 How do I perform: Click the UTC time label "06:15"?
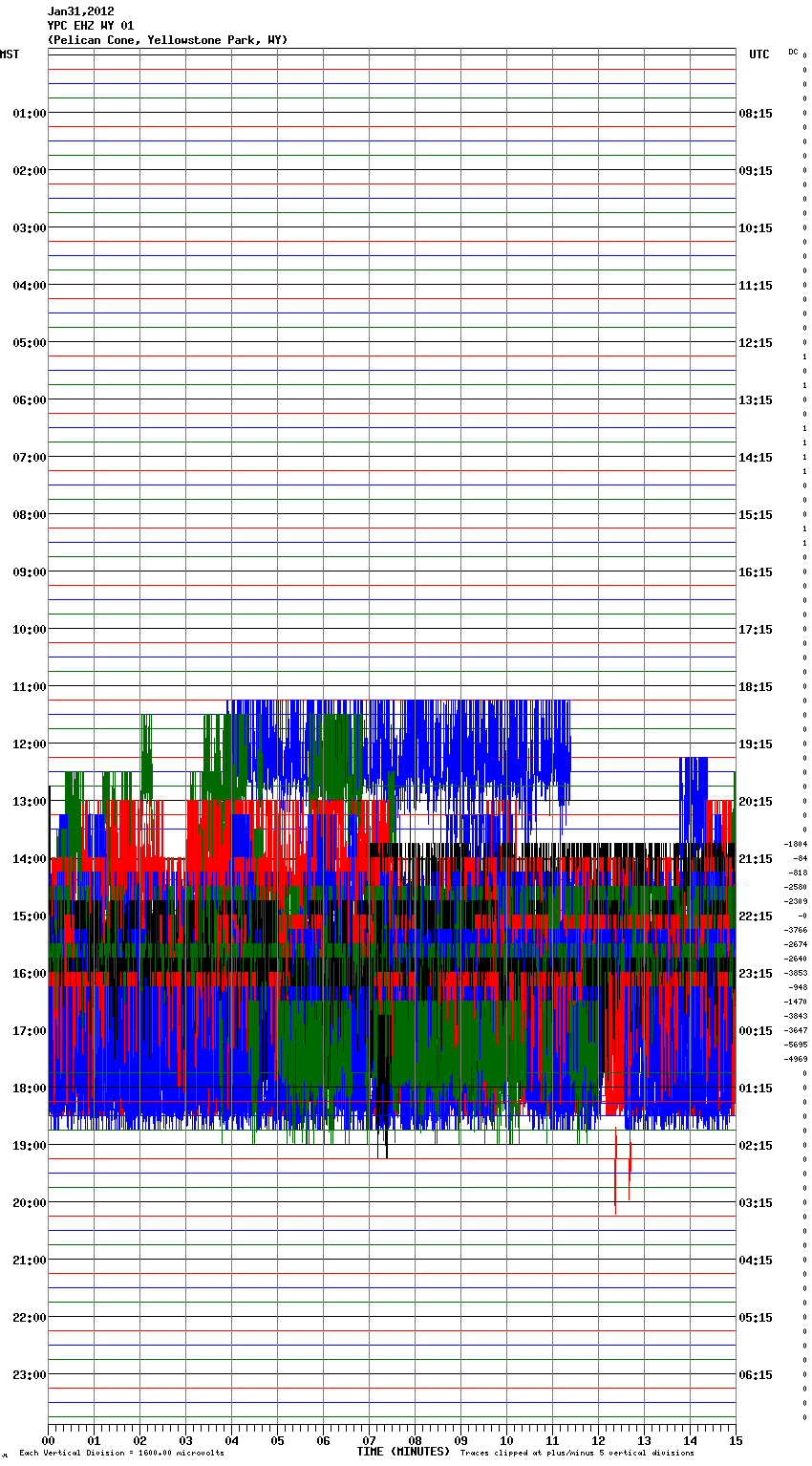pyautogui.click(x=756, y=1375)
